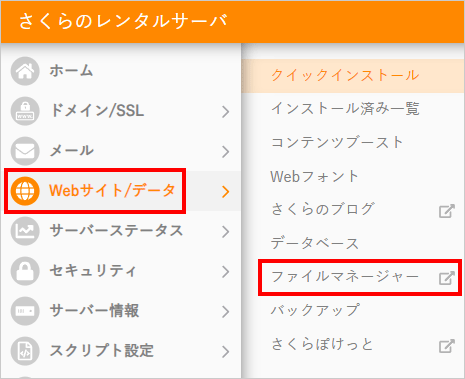This screenshot has width=465, height=379.
Task: Open the サーバーステータス menu label
Action: (116, 230)
